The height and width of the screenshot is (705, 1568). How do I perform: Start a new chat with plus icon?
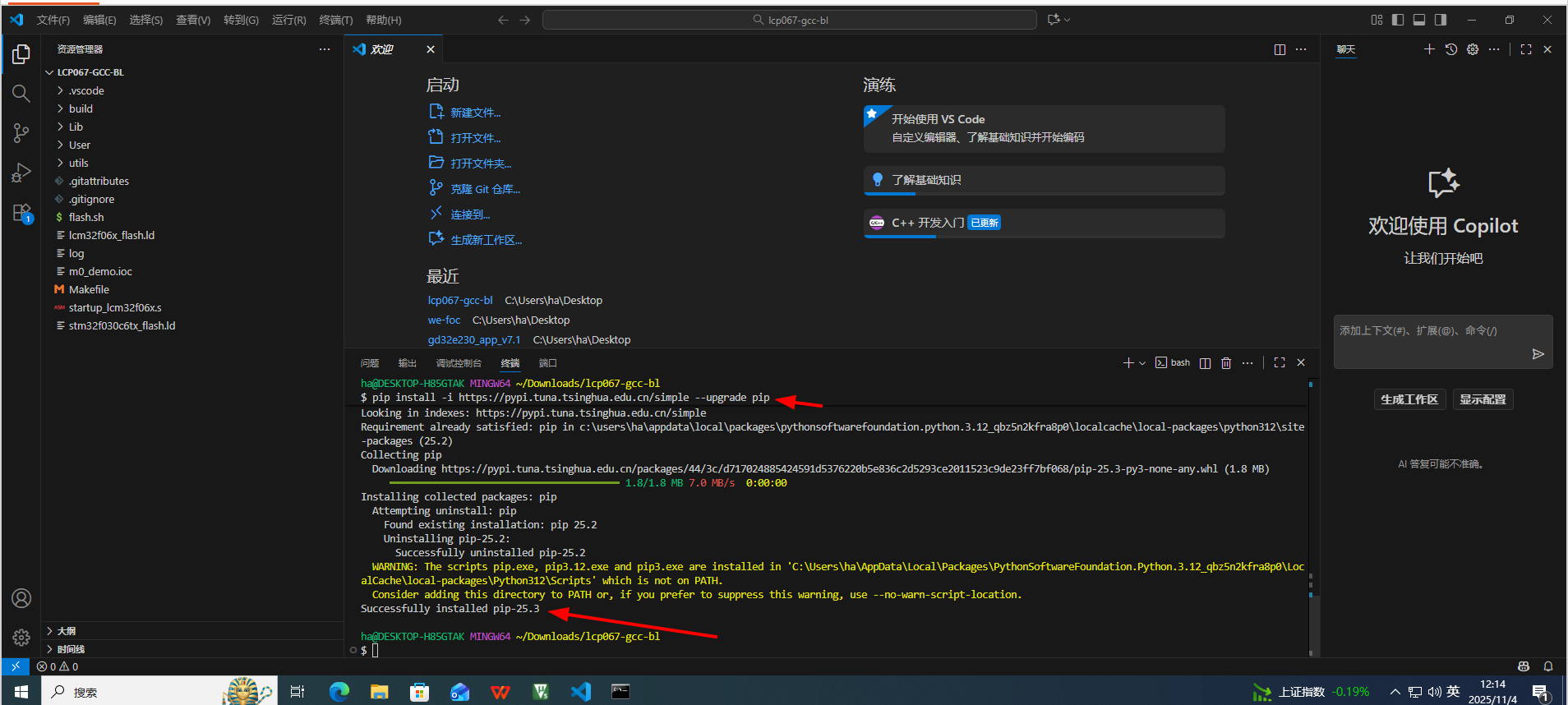point(1429,49)
